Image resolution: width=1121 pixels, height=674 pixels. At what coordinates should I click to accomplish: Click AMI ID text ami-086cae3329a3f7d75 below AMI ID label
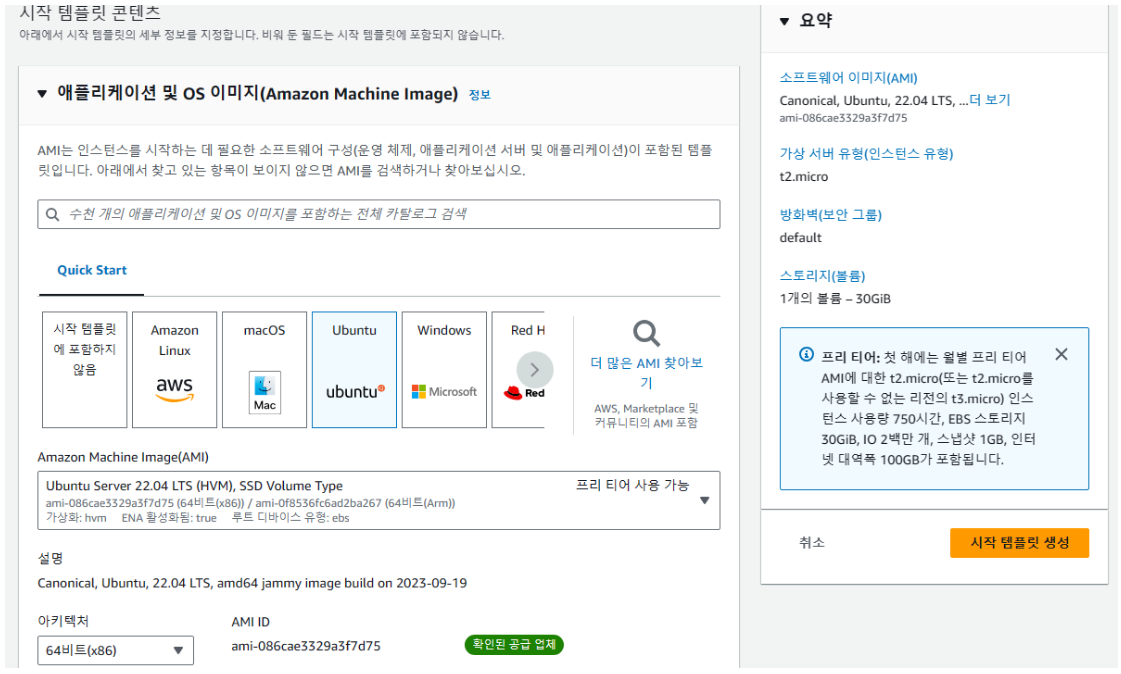click(305, 646)
